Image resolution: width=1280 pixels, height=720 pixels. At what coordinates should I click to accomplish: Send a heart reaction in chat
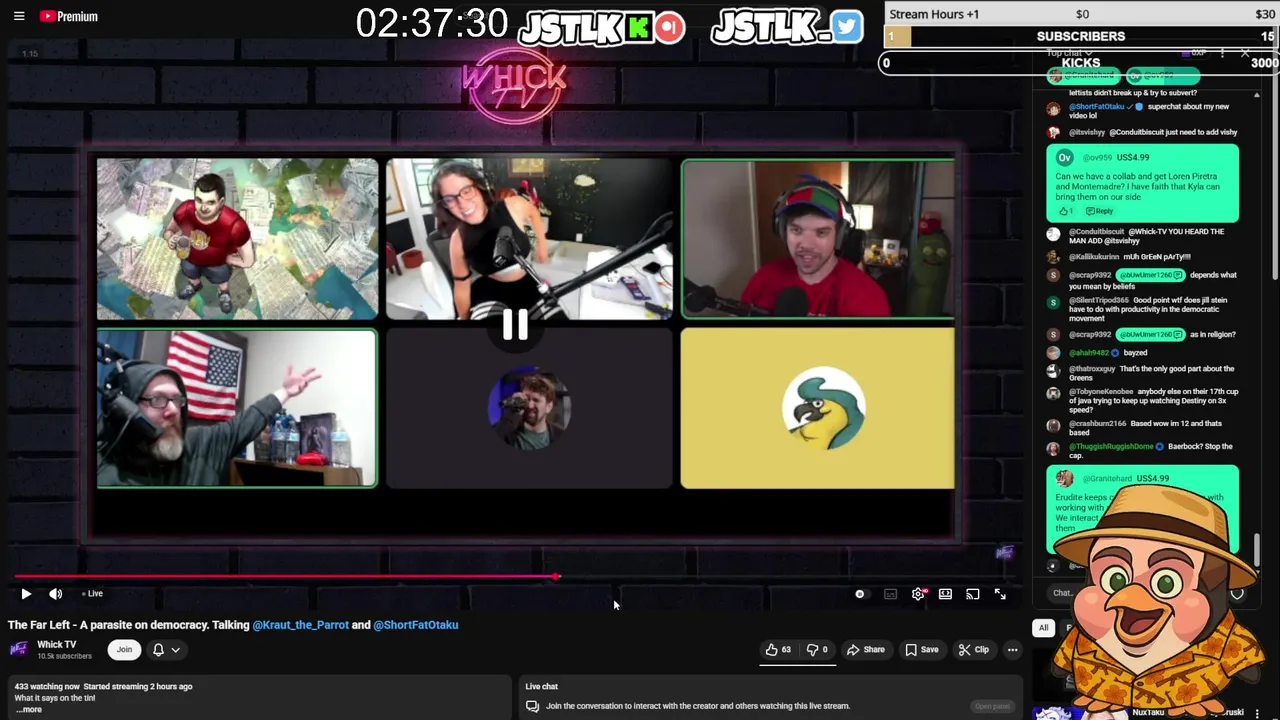[1237, 593]
